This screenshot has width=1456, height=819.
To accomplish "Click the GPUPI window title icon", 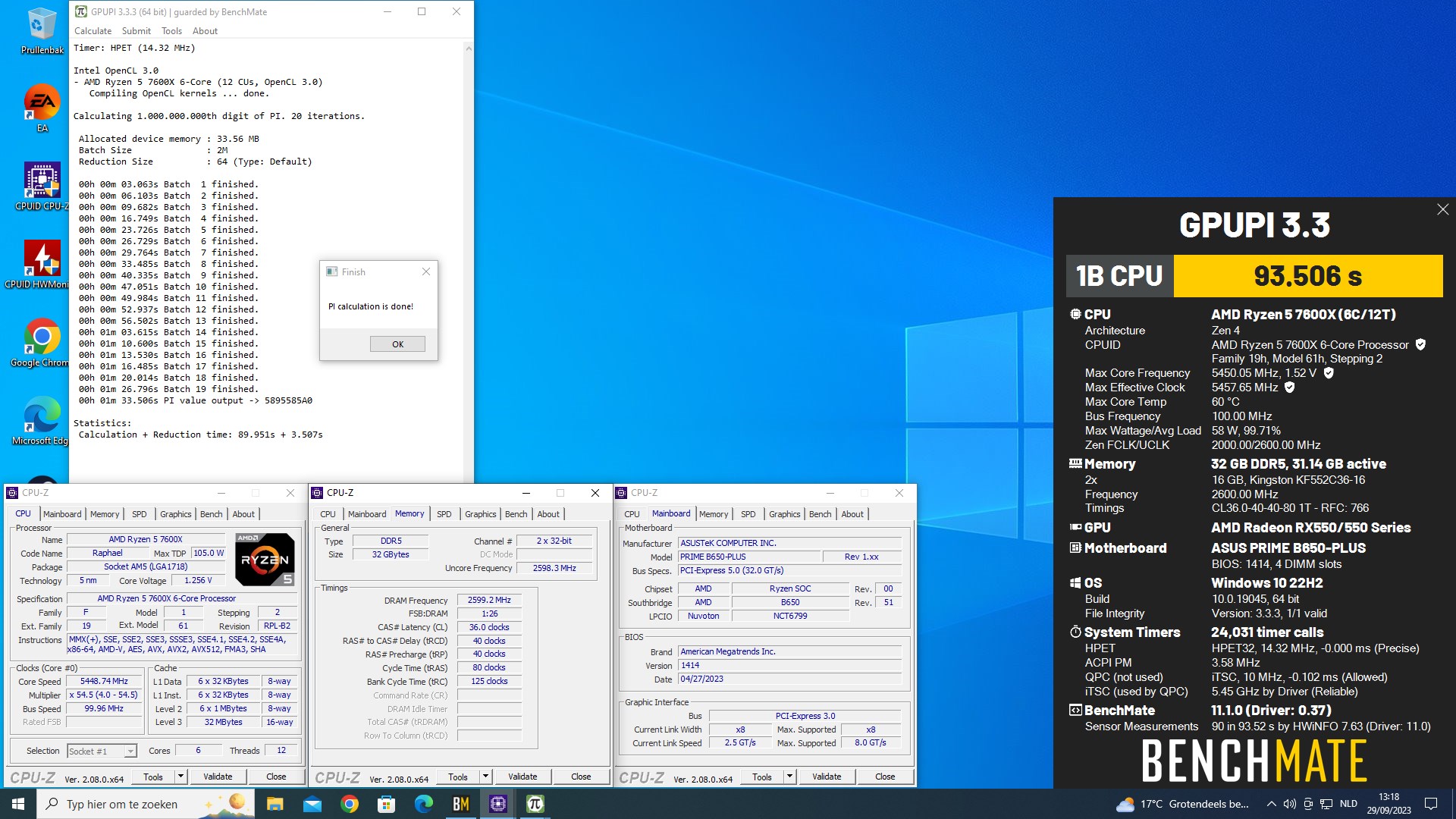I will 81,11.
